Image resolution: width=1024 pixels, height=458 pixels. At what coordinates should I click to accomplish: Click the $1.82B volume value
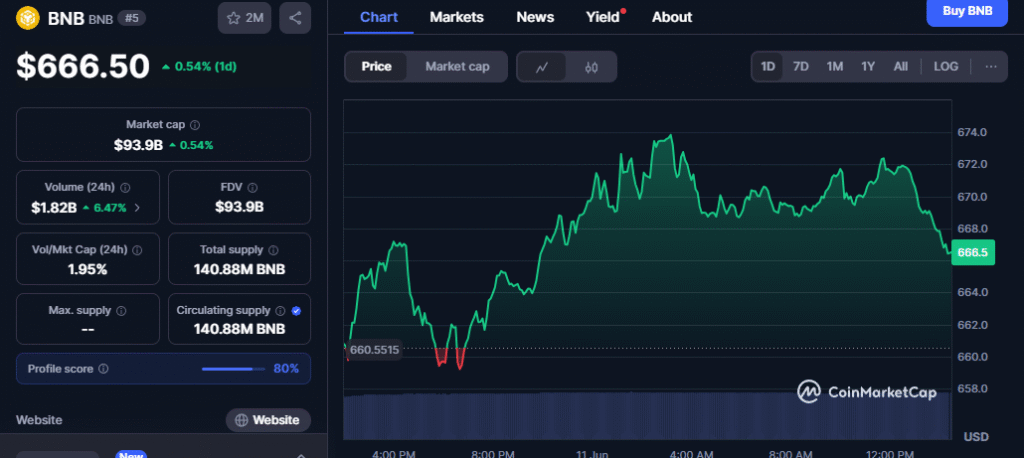(x=54, y=208)
